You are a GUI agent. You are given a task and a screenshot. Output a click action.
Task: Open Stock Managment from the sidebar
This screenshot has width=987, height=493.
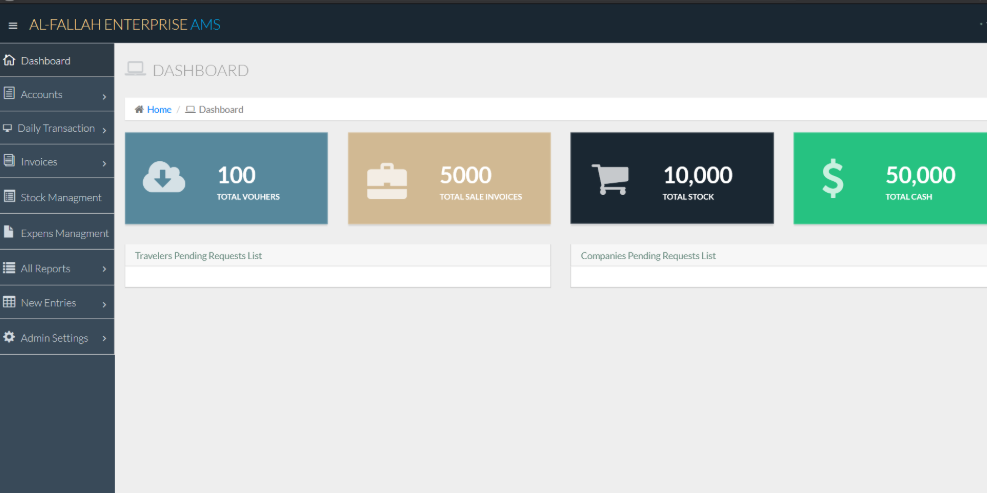pos(60,198)
